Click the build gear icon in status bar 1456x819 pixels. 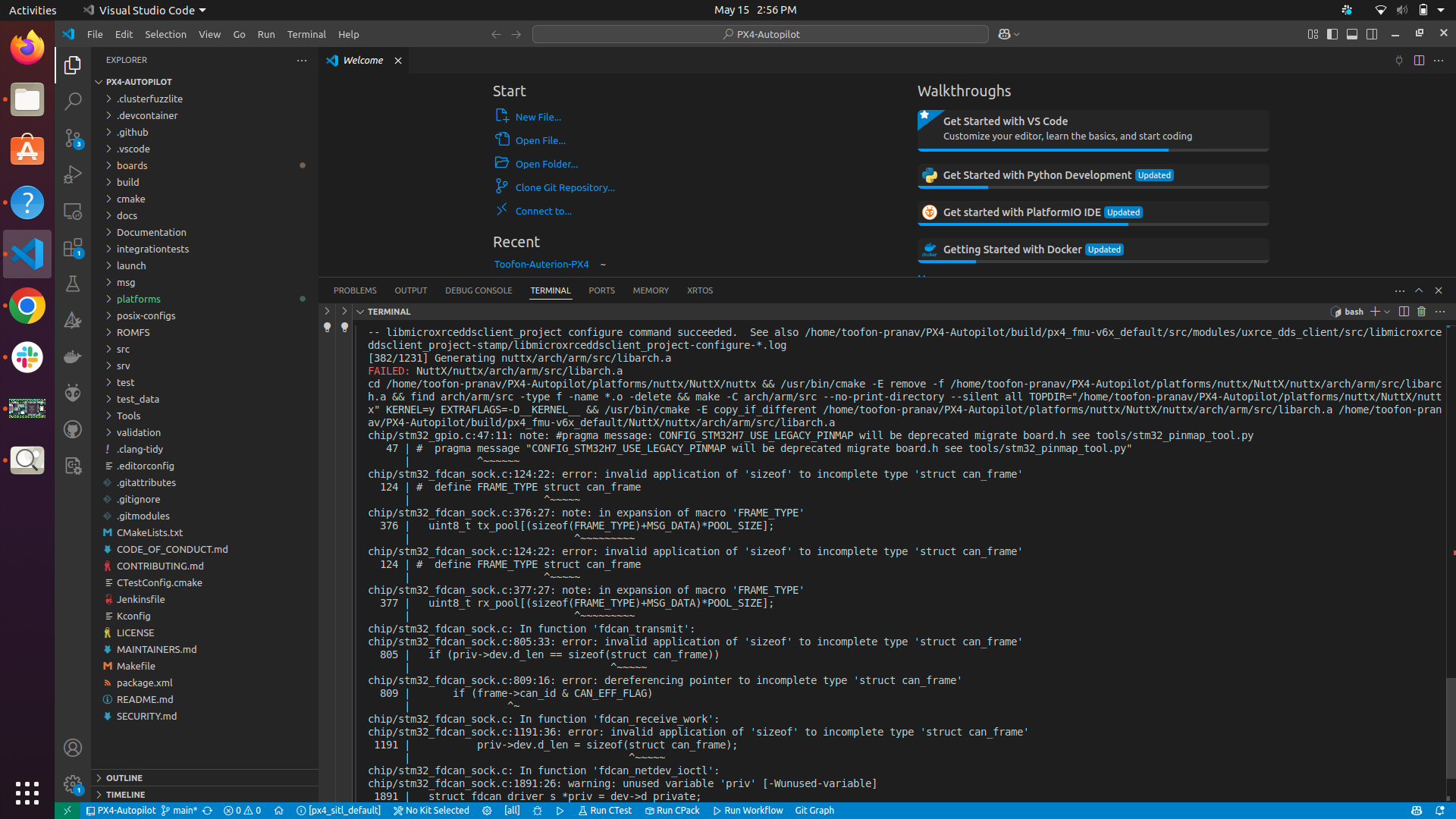pos(487,811)
